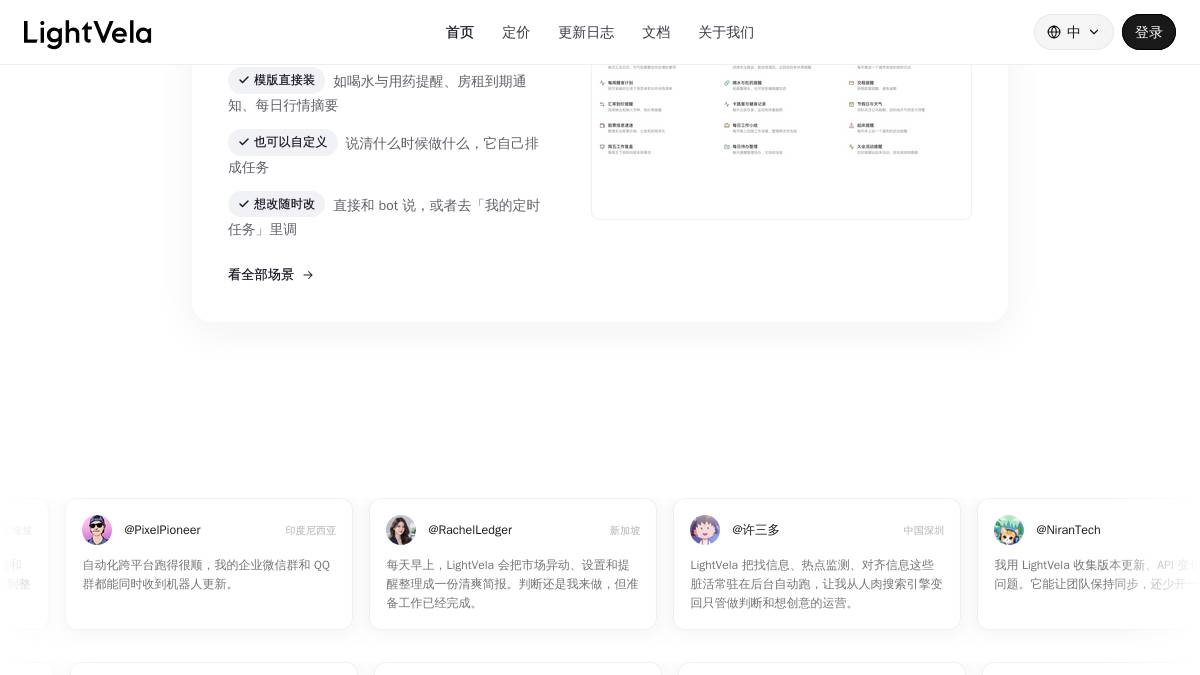Select 文档 in the top navigation
This screenshot has height=675, width=1200.
[656, 32]
